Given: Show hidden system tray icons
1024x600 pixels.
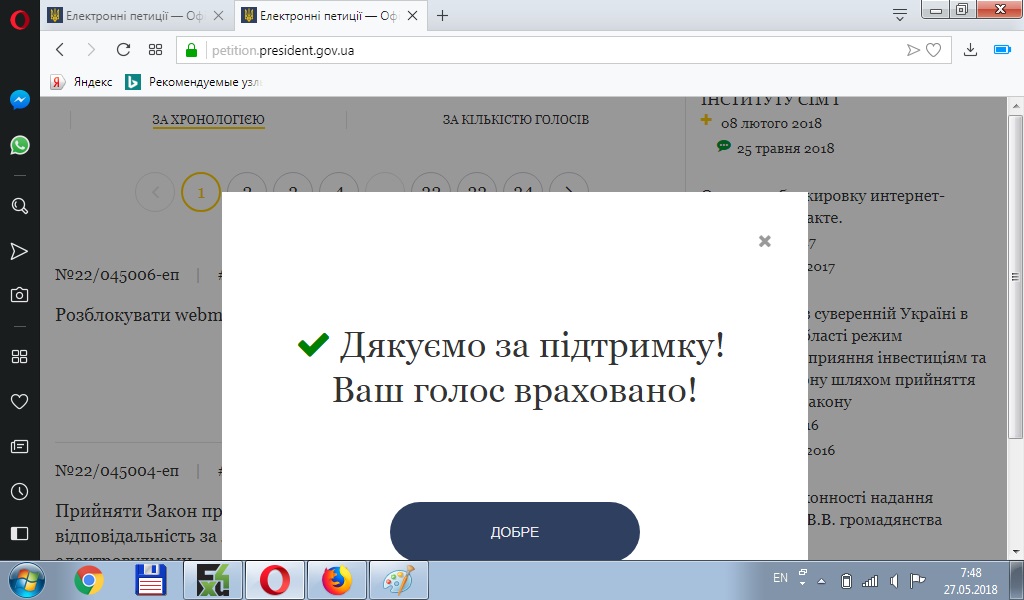Looking at the screenshot, I should pos(821,580).
